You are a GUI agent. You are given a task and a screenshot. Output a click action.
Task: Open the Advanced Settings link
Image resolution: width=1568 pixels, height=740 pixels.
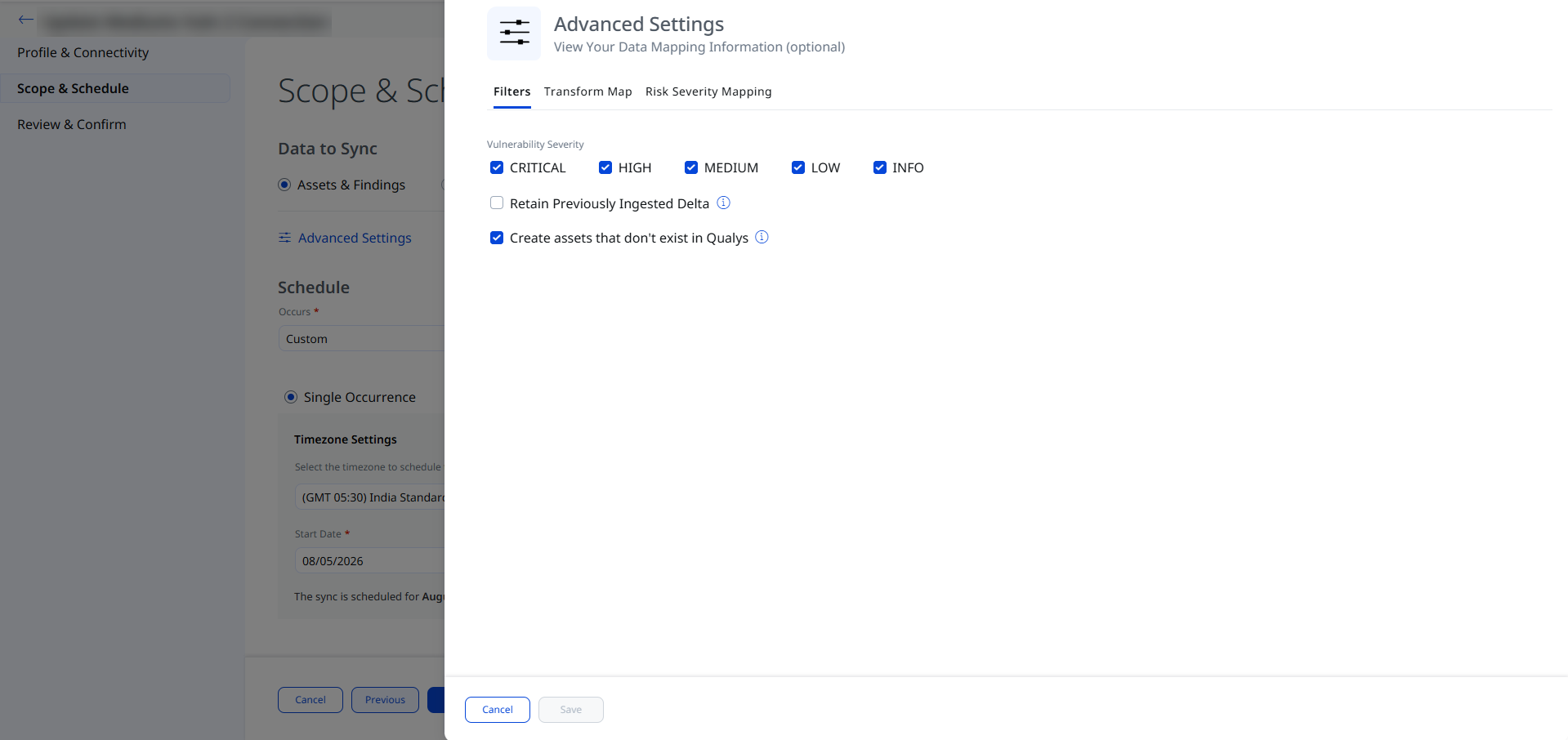[x=355, y=238]
